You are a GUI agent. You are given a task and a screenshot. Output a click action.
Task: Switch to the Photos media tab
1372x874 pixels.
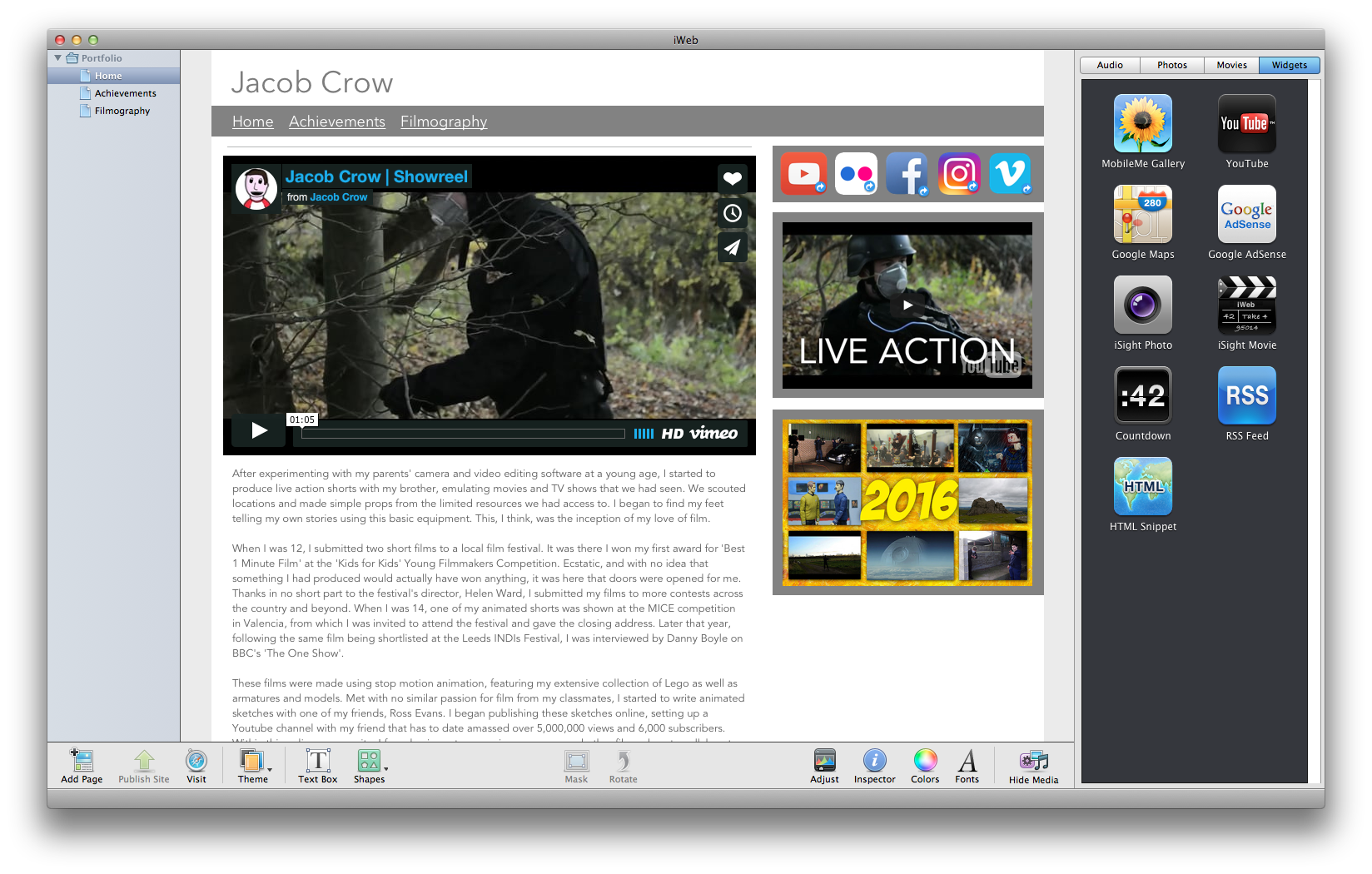1172,65
